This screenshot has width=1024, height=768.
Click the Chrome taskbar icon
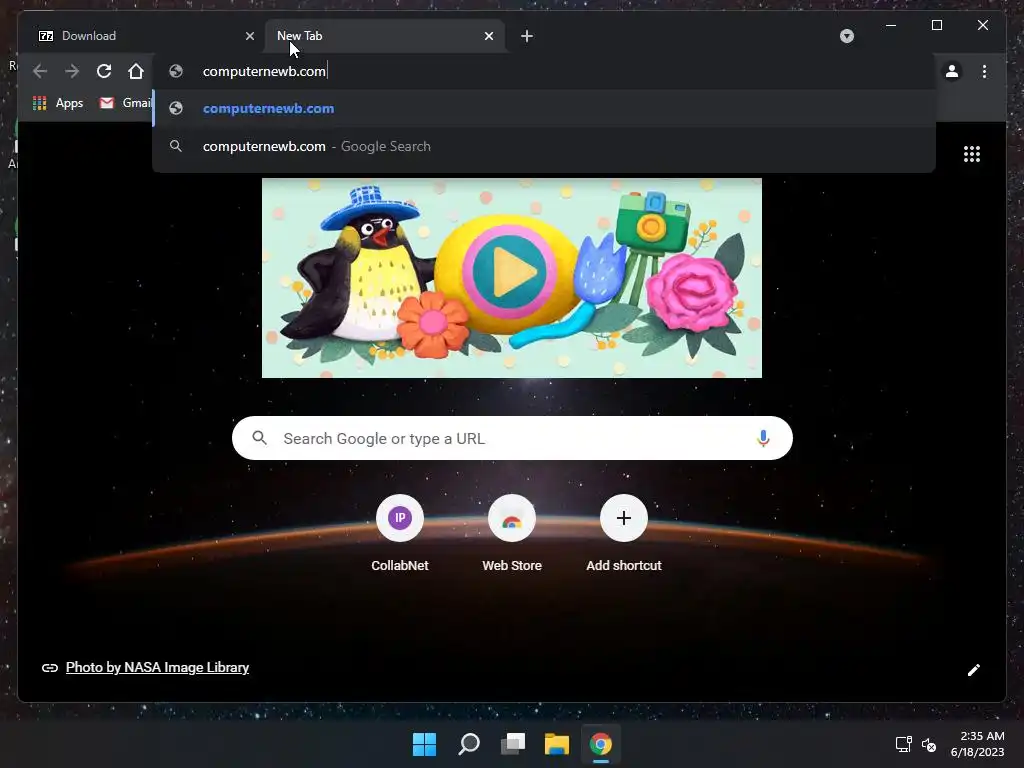[x=601, y=744]
